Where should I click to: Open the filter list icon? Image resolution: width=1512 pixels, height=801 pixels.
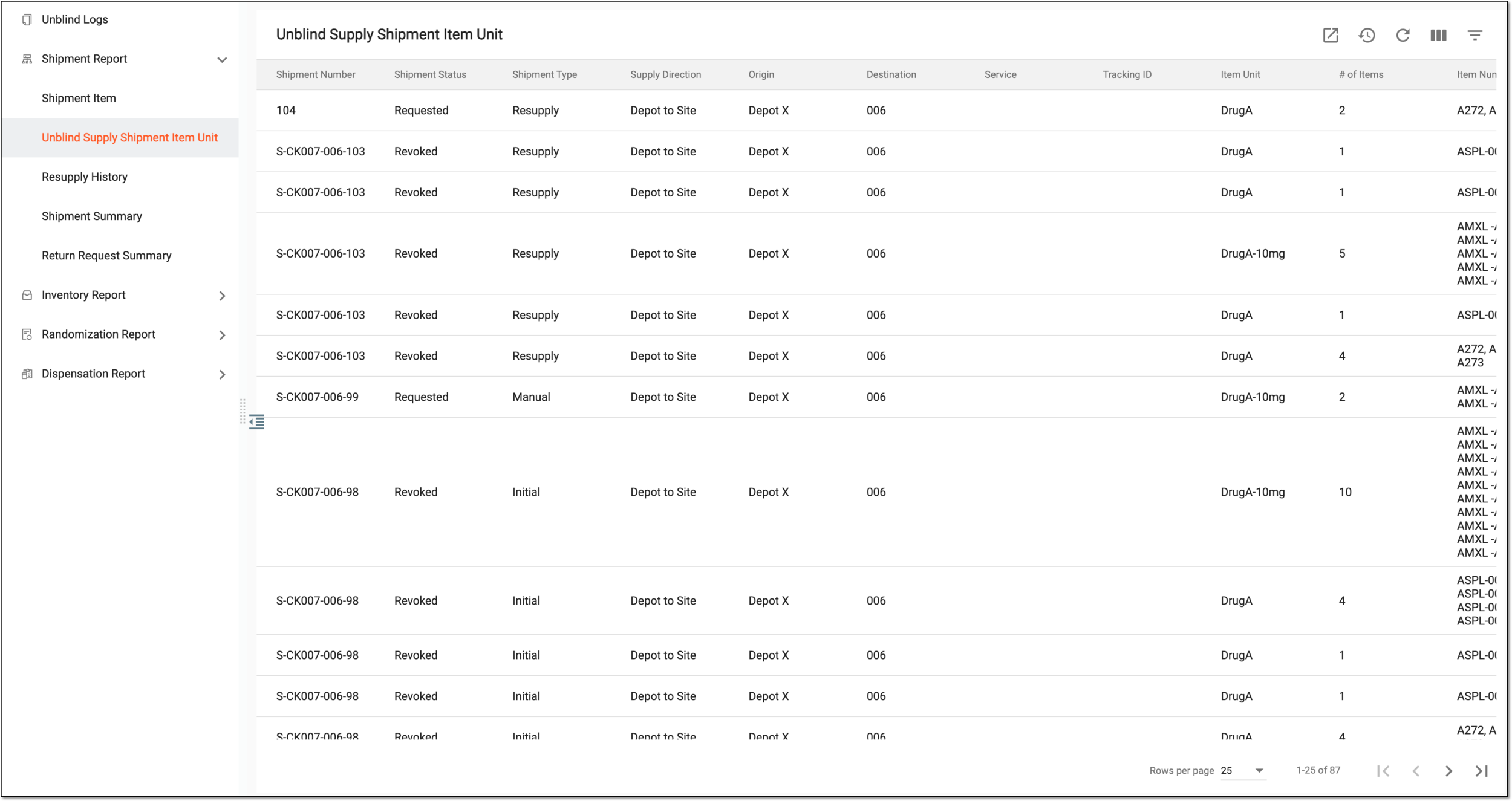1475,35
